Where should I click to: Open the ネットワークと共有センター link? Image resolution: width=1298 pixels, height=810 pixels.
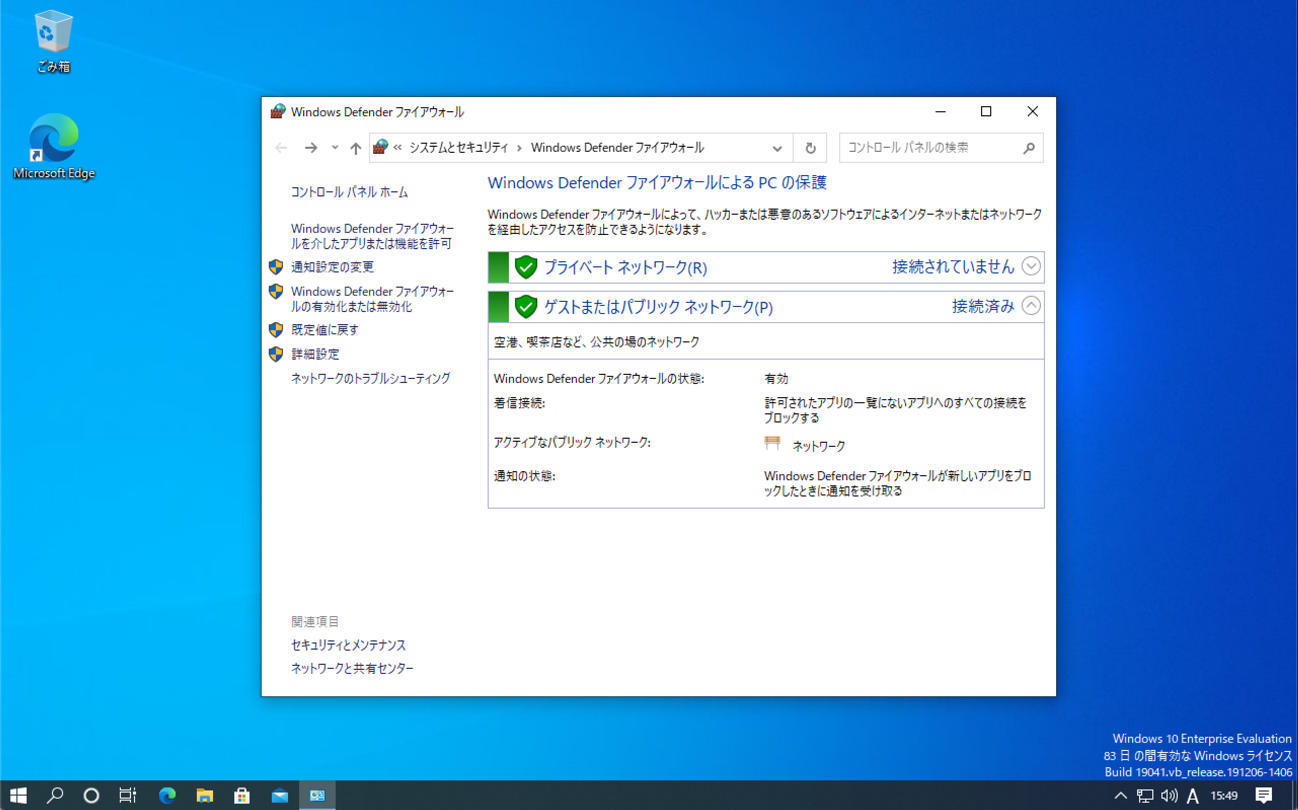[x=352, y=669]
